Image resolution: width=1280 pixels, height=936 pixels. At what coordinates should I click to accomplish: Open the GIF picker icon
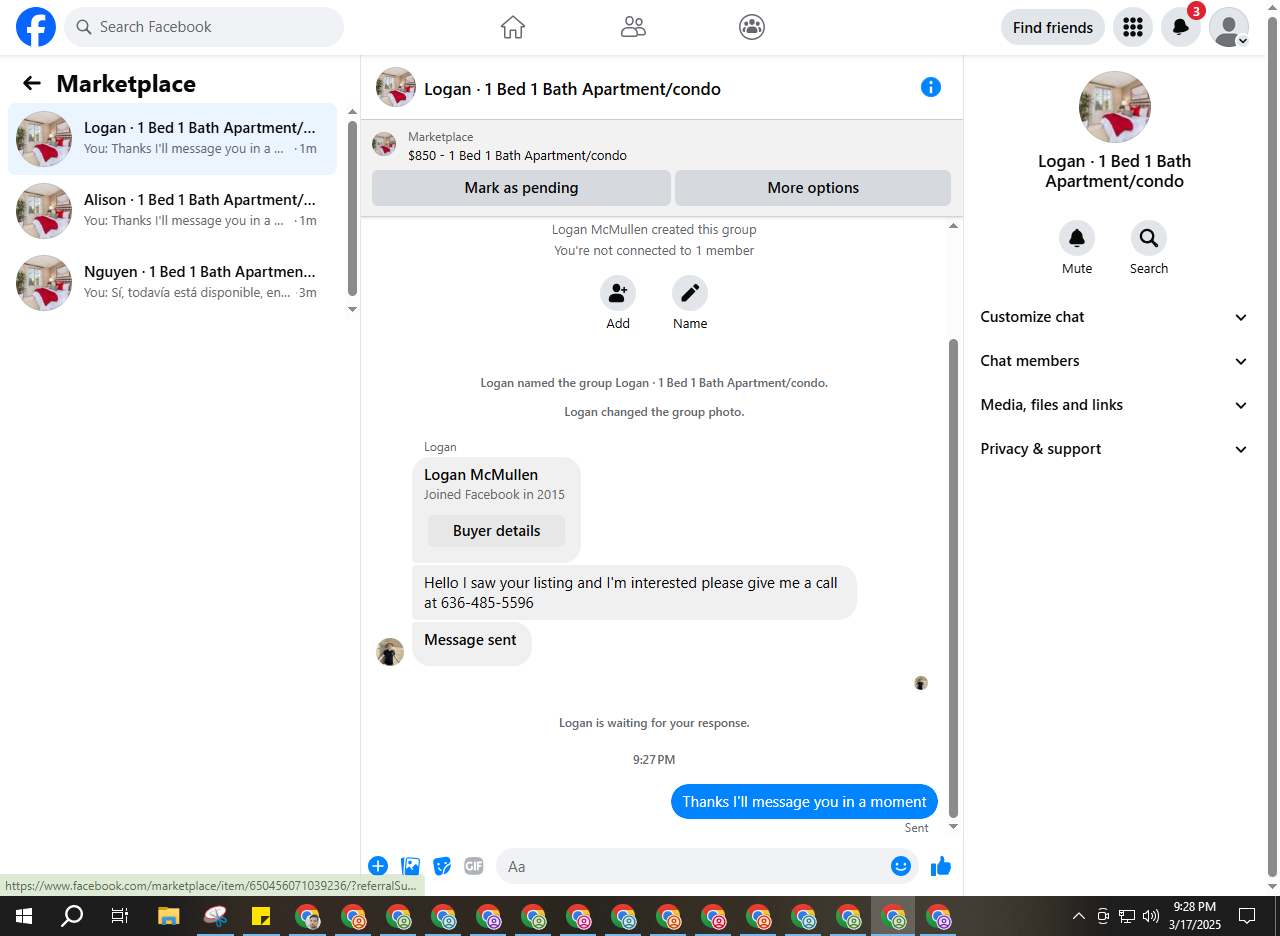click(474, 866)
